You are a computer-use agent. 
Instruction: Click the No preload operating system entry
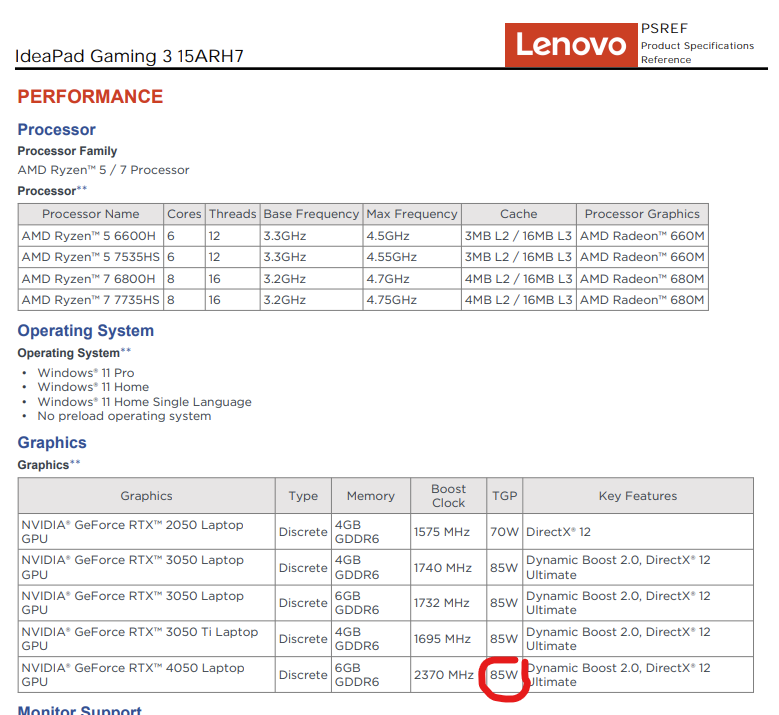(x=124, y=416)
